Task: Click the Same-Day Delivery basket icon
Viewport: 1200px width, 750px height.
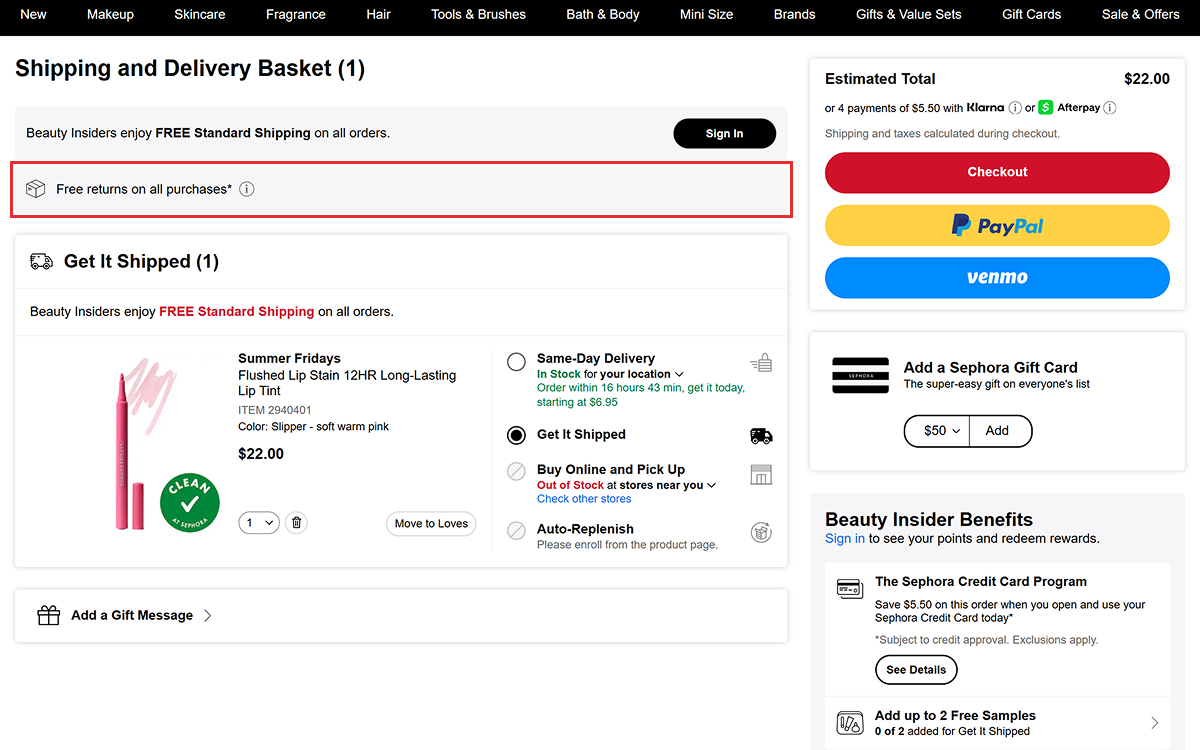Action: pos(761,362)
